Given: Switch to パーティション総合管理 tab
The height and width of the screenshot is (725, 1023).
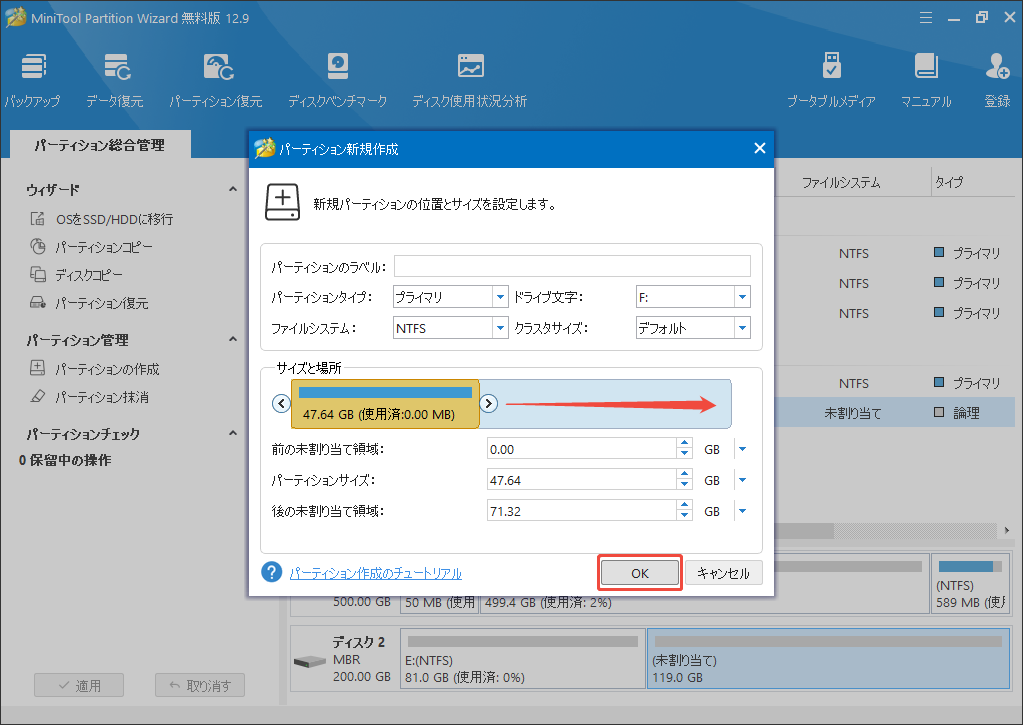Looking at the screenshot, I should pos(100,145).
